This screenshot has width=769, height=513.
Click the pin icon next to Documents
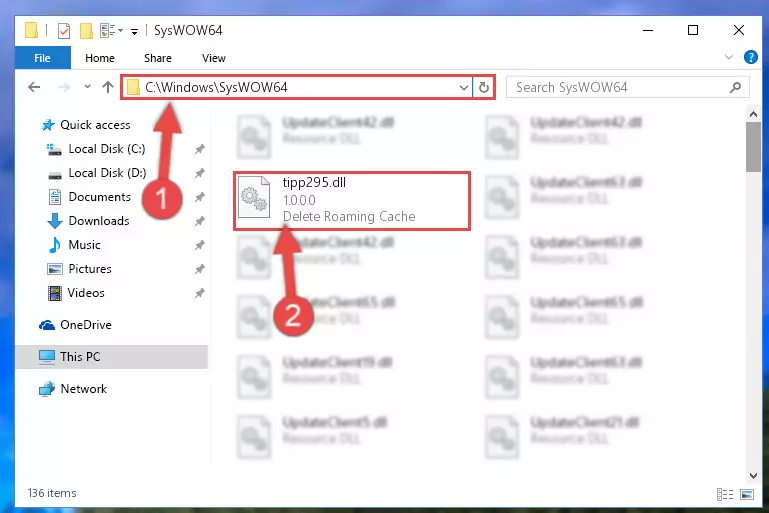click(199, 197)
